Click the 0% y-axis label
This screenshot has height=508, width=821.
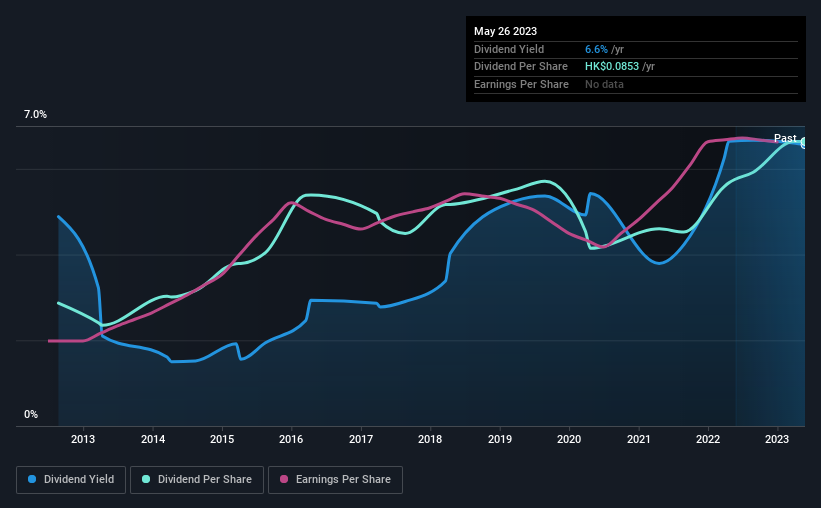(30, 414)
